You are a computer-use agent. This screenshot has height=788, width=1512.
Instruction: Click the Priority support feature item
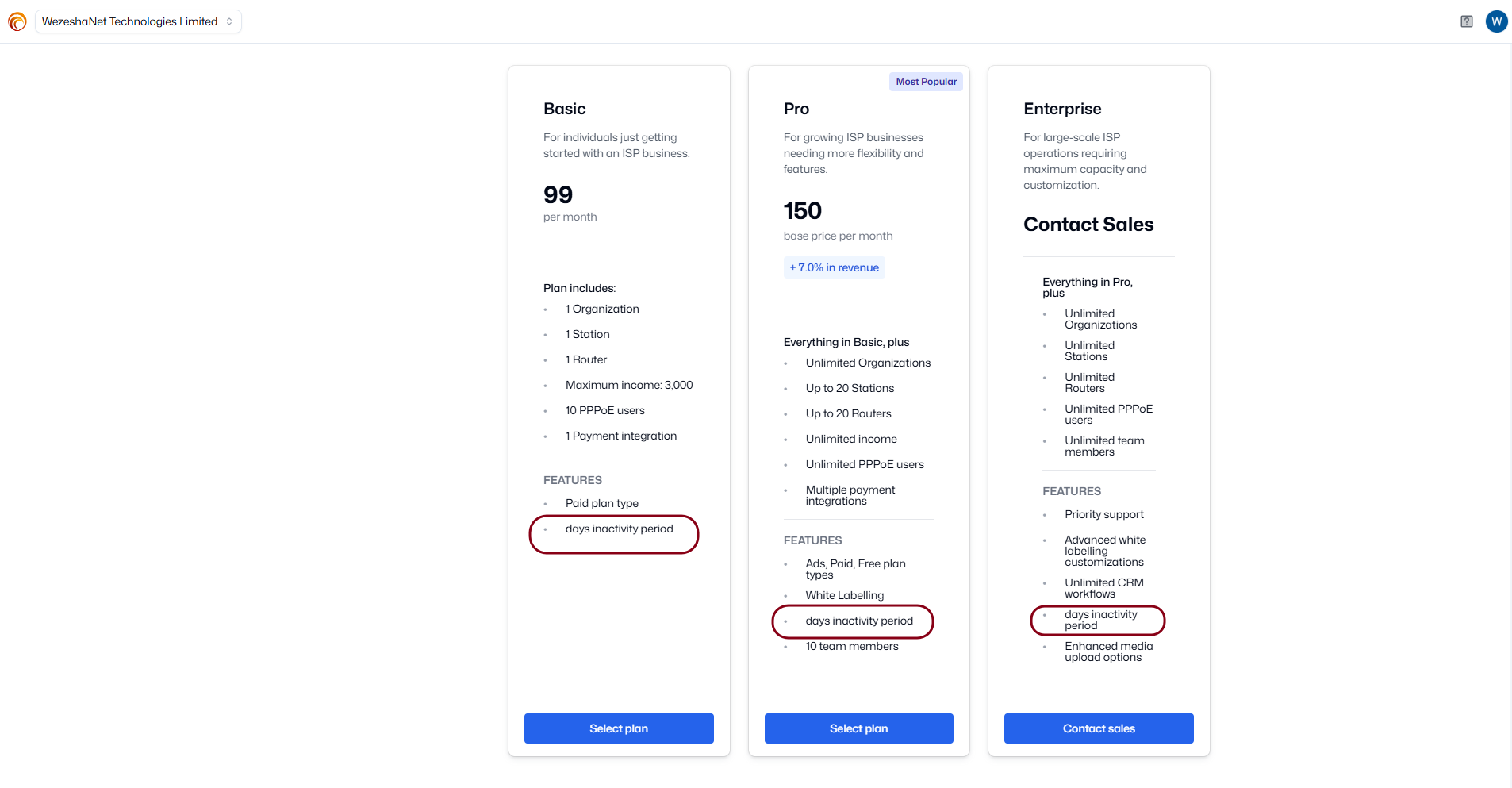click(1104, 514)
